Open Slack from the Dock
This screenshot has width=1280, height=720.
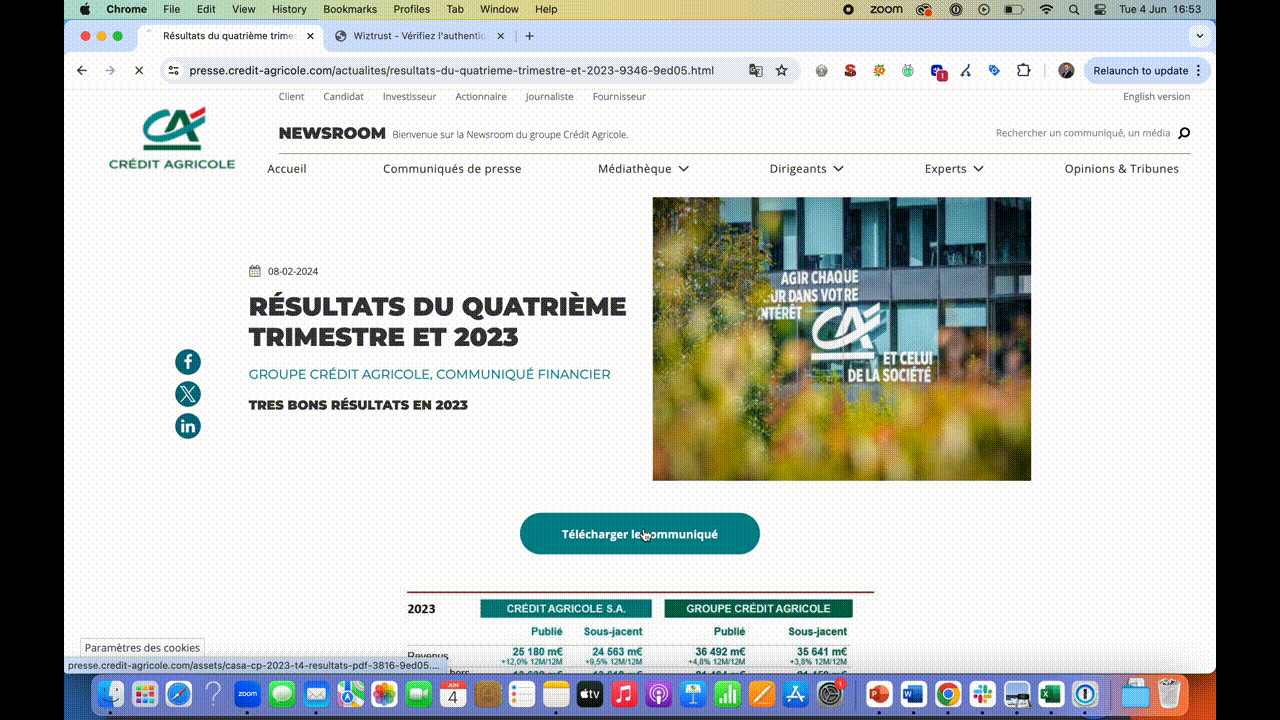click(x=982, y=693)
